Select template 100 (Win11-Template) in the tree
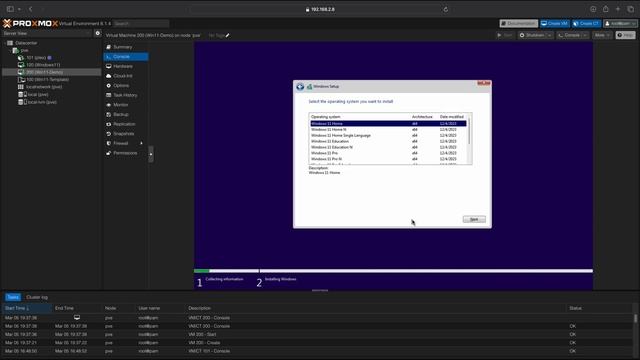Screen dimensions: 640x360 (47, 80)
